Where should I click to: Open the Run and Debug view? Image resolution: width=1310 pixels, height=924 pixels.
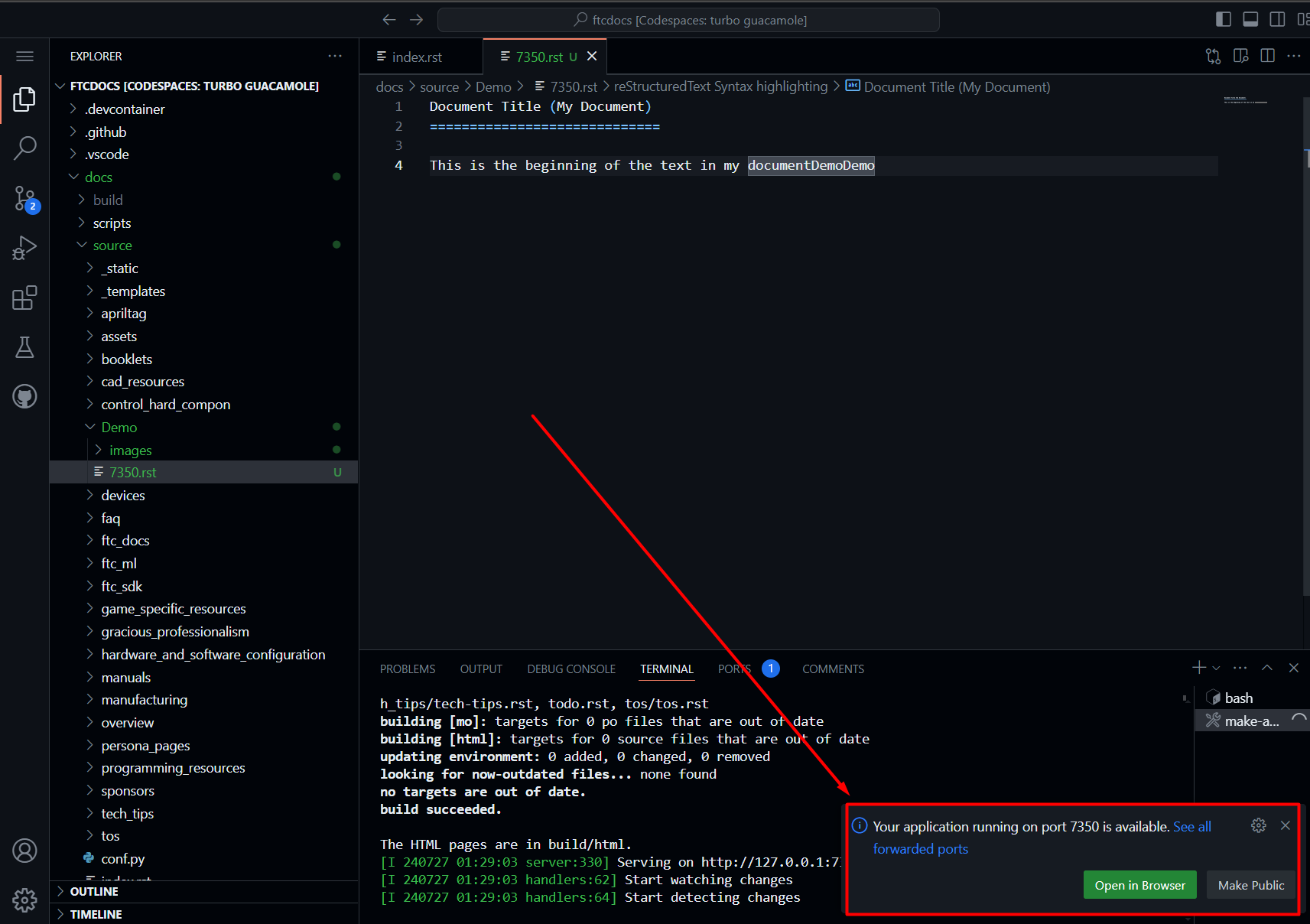tap(24, 248)
